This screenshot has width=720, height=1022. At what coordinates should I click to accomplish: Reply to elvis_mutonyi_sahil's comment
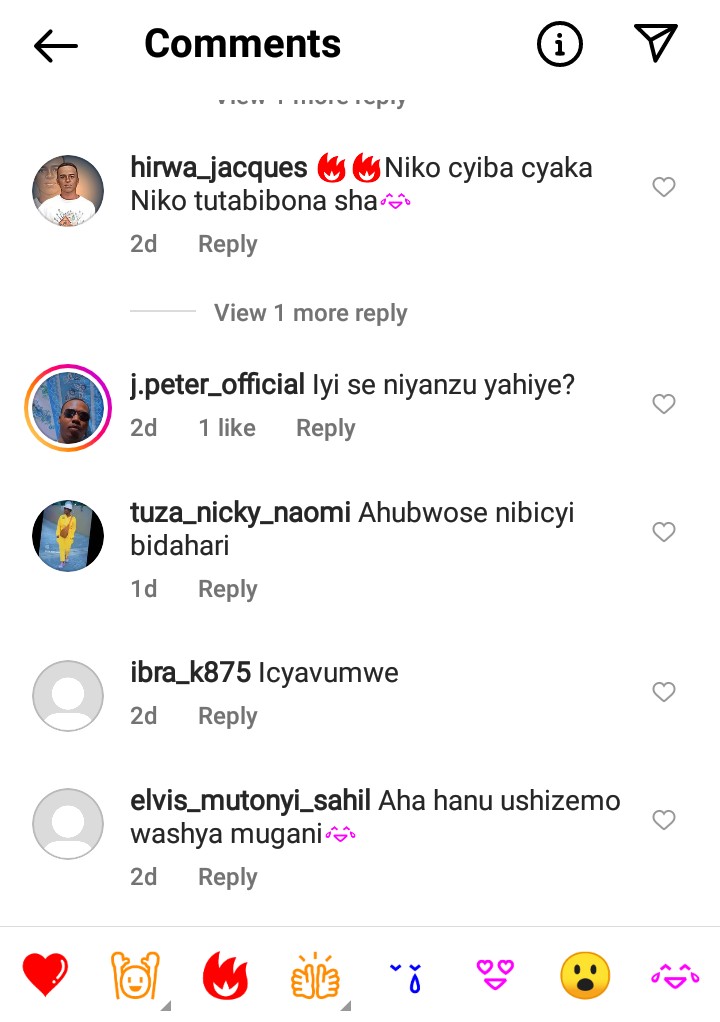[x=227, y=877]
